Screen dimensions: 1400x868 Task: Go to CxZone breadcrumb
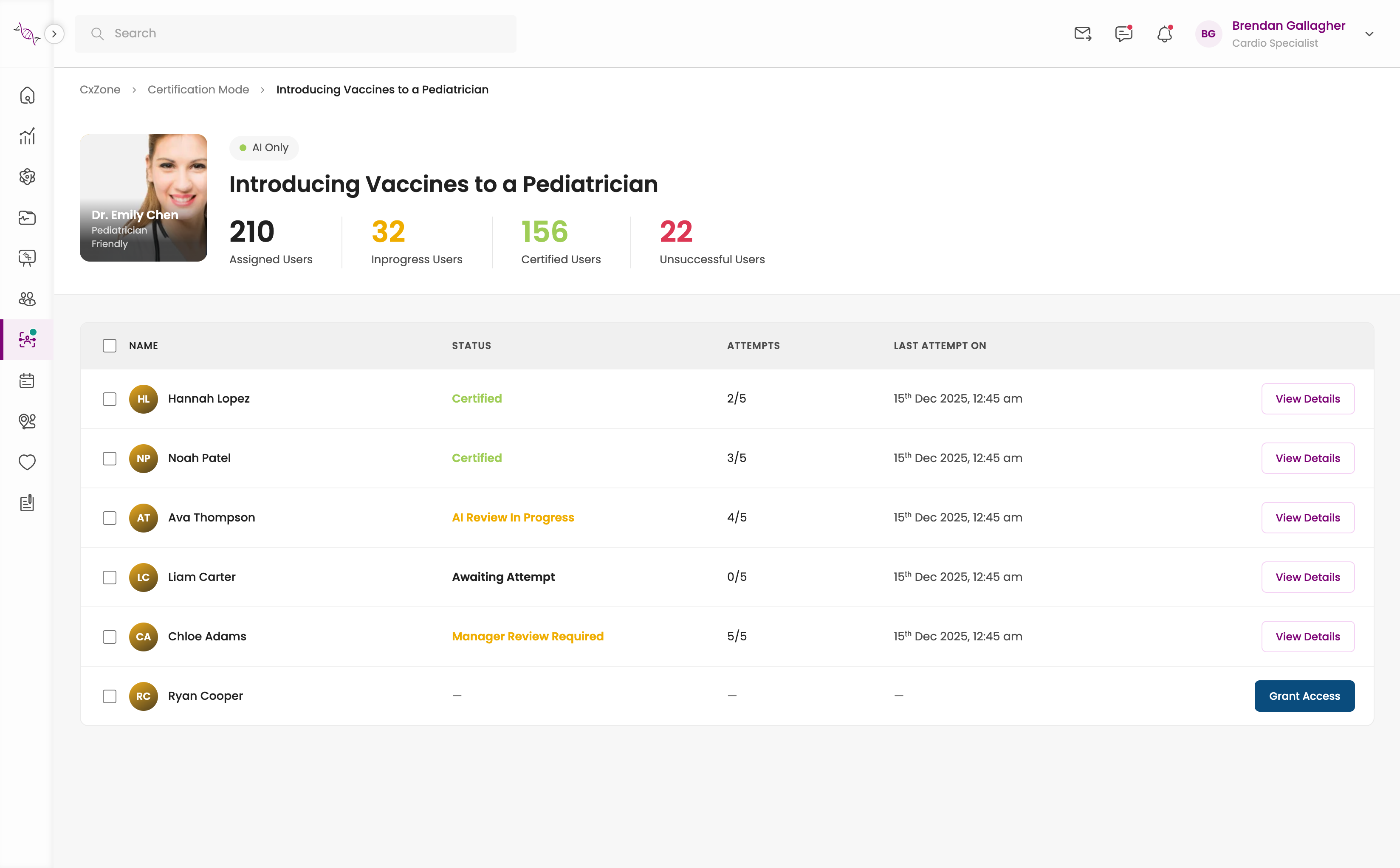coord(100,90)
